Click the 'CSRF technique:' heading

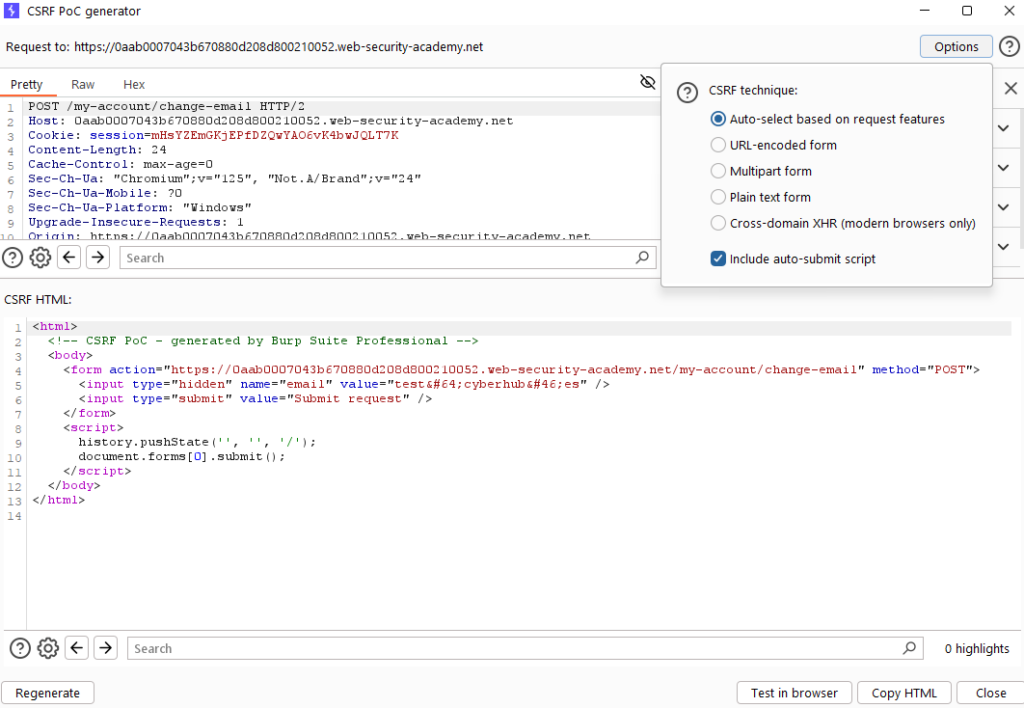coord(753,91)
